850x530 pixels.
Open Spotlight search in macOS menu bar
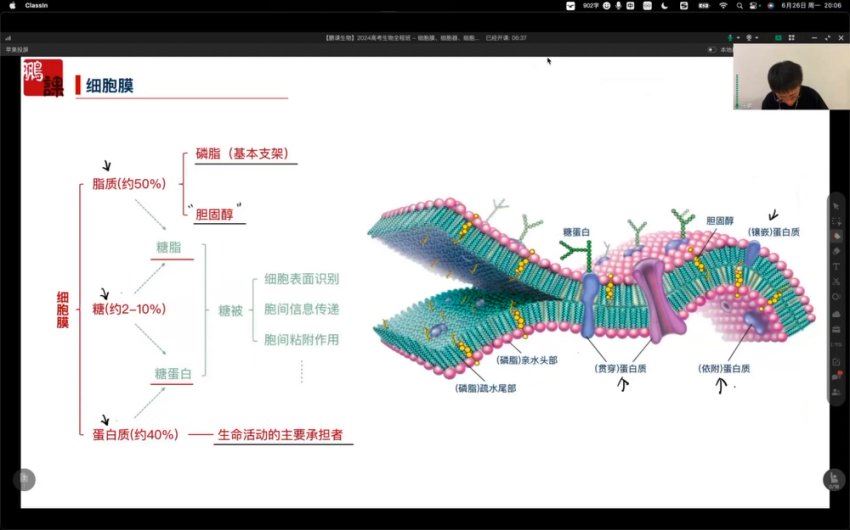click(x=739, y=5)
